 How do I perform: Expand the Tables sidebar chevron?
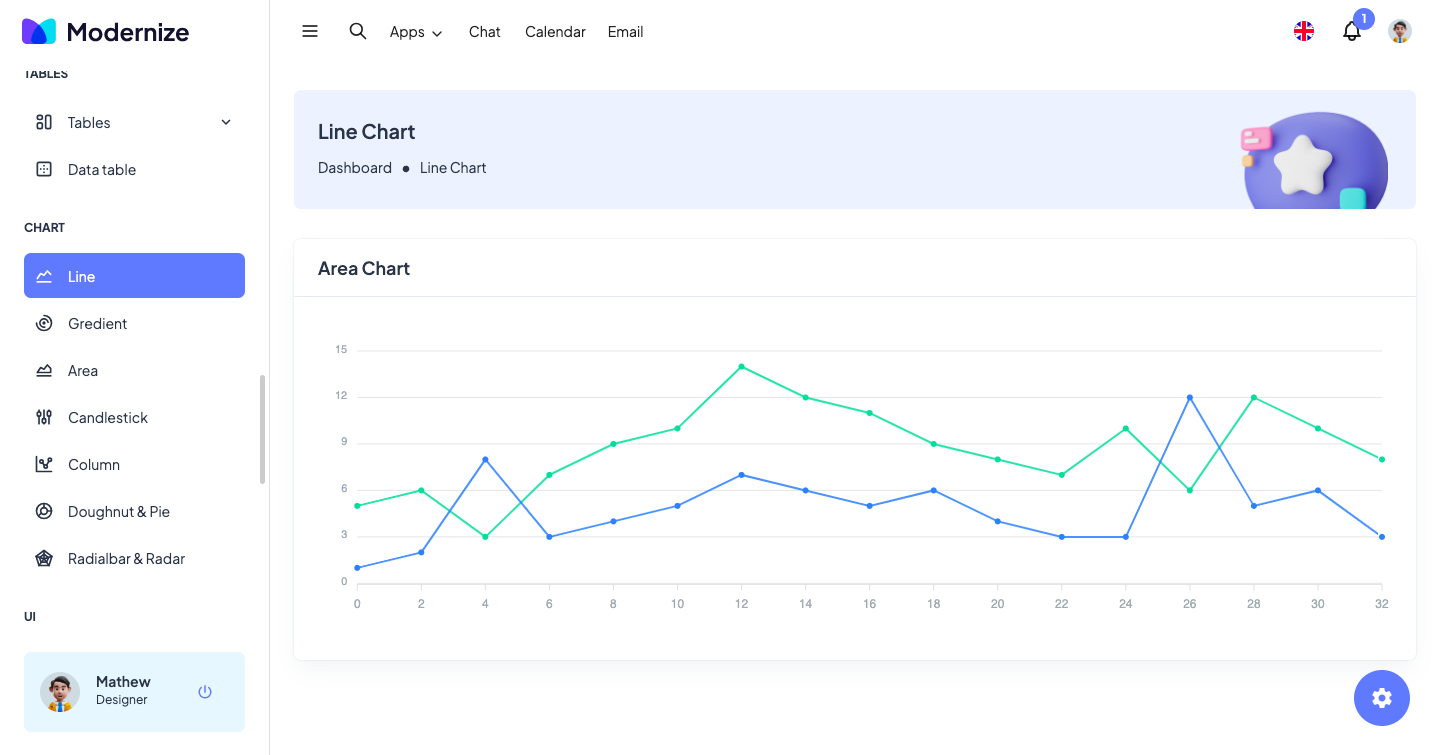coord(226,122)
